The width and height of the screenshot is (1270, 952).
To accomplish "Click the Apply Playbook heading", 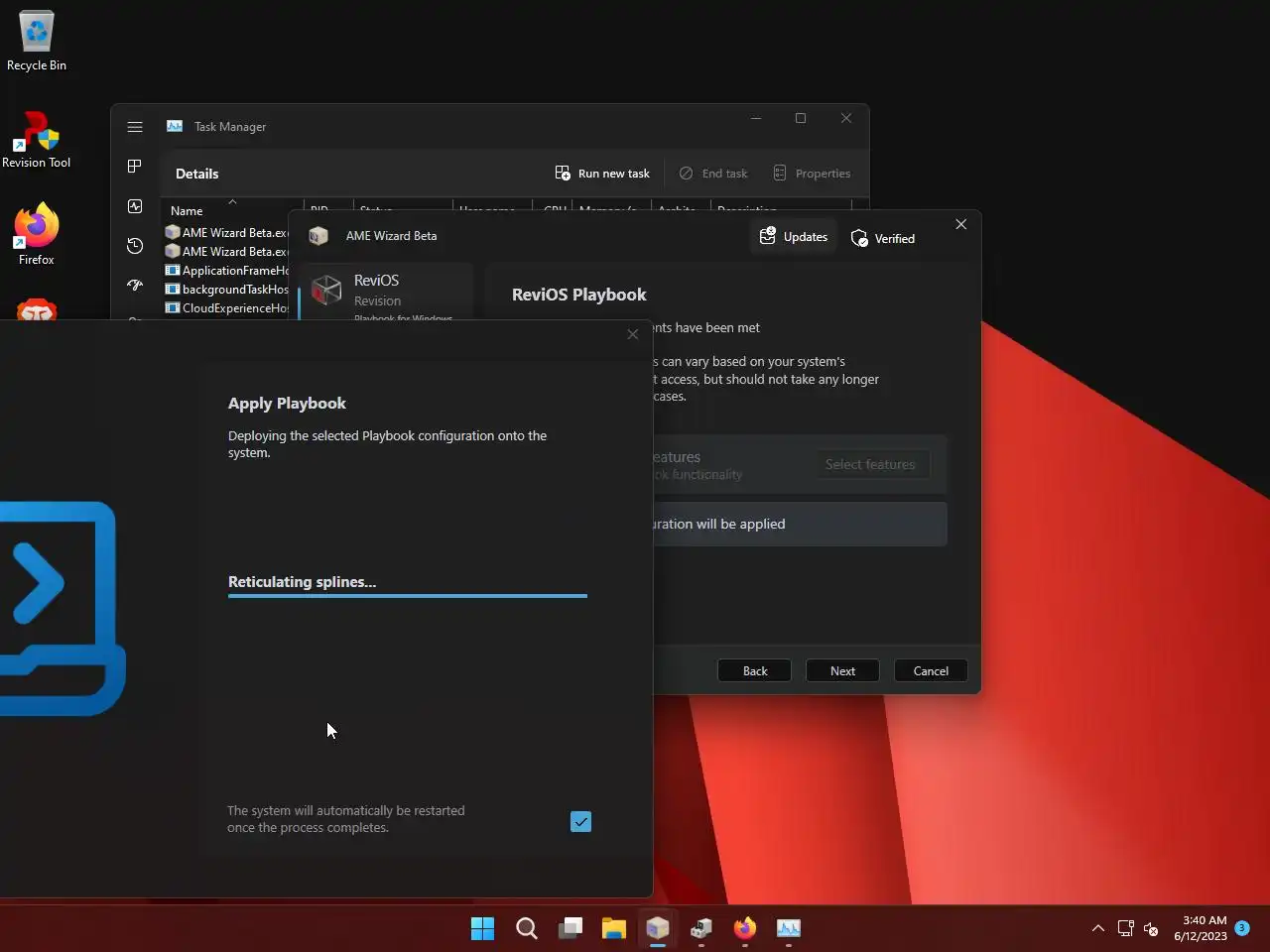I will [x=287, y=404].
